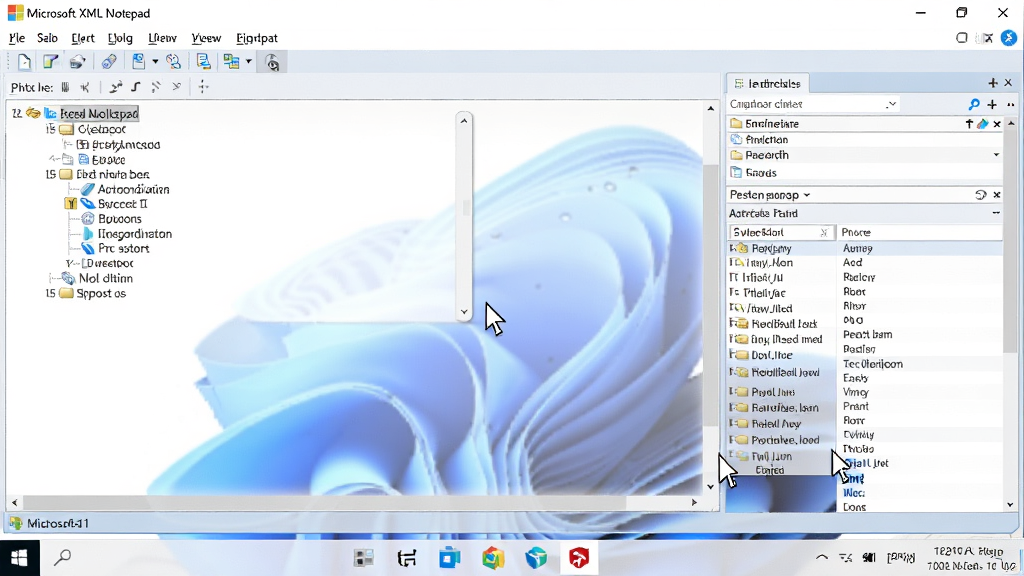Click the attribute list scrollbar down arrow
The image size is (1024, 576).
click(x=1010, y=504)
